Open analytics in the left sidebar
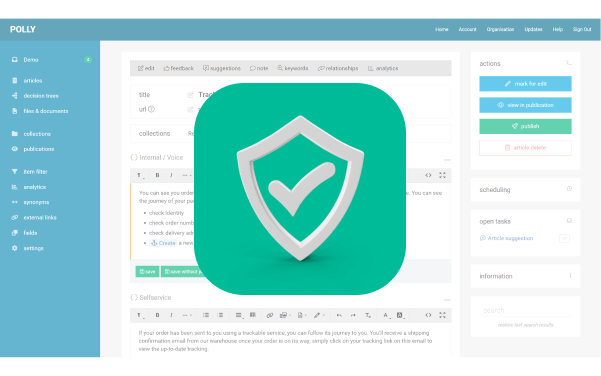Image resolution: width=601 pixels, height=376 pixels. point(29,187)
